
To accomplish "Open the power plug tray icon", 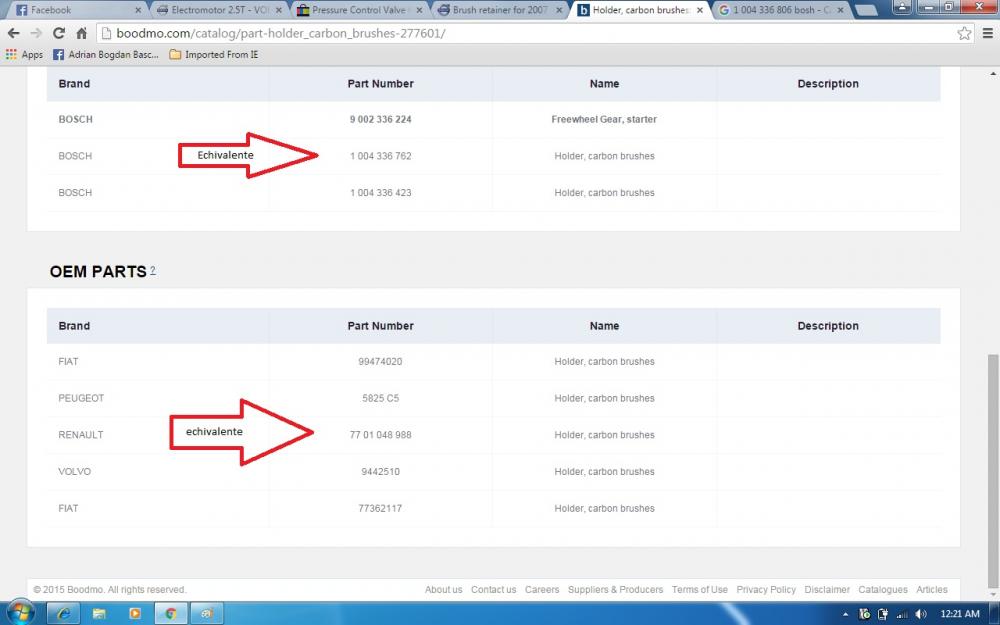I will pyautogui.click(x=883, y=614).
